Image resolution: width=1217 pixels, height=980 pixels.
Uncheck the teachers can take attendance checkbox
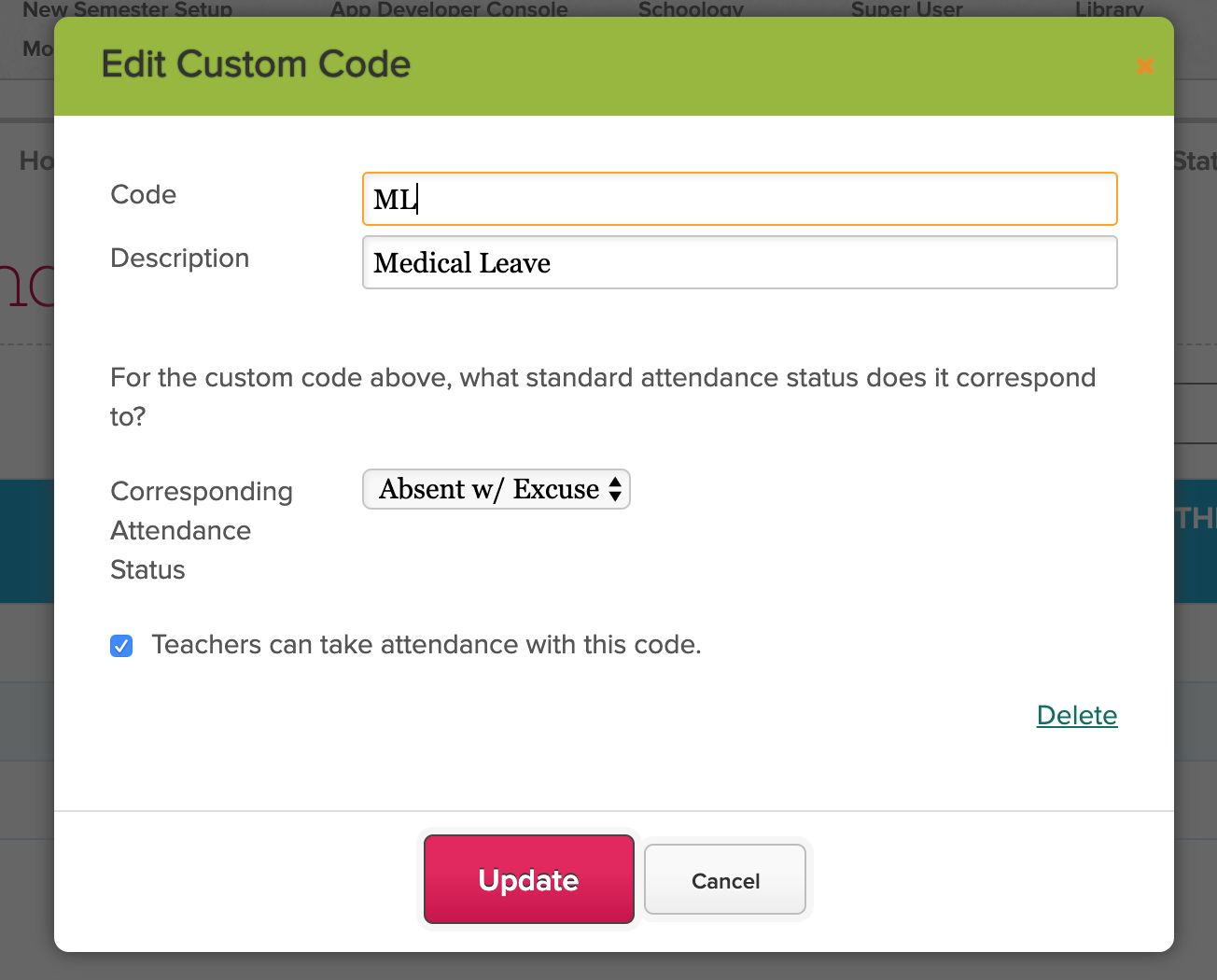click(x=121, y=646)
